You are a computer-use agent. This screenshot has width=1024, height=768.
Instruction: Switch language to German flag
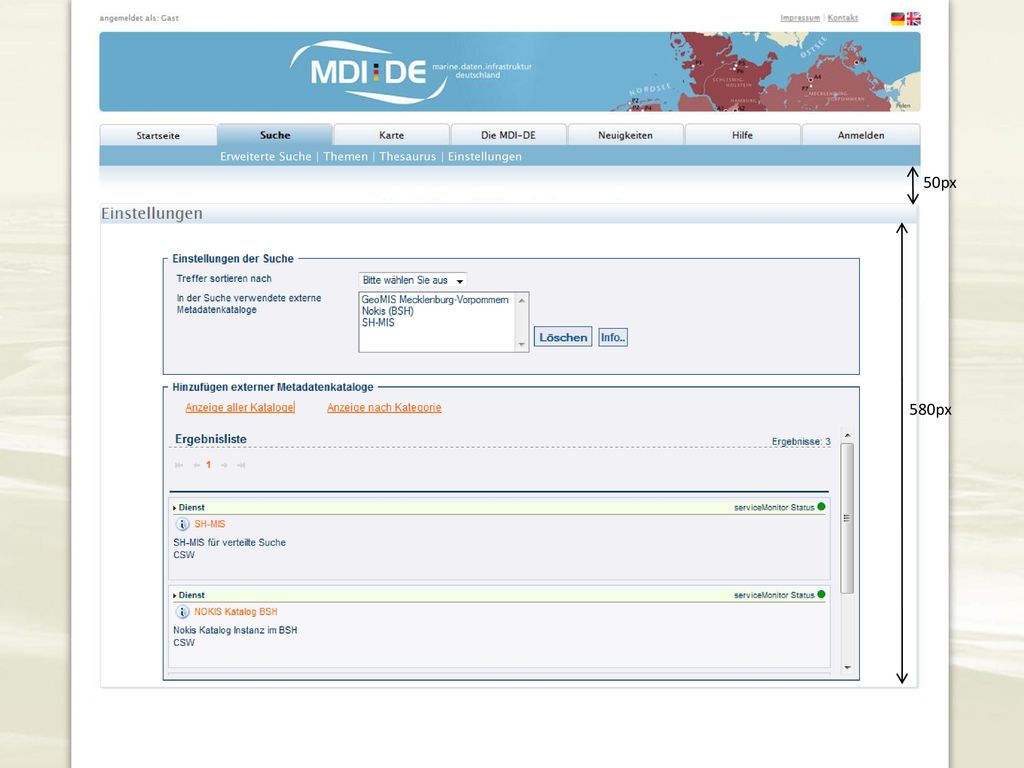[897, 18]
